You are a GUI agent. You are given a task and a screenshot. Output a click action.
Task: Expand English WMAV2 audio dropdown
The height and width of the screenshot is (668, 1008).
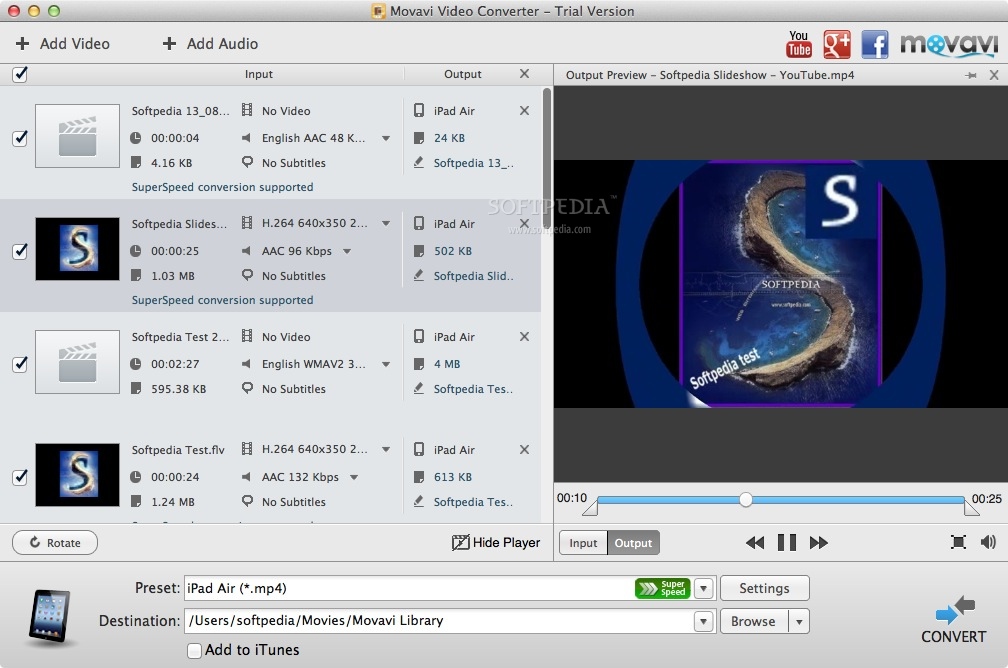pyautogui.click(x=386, y=365)
